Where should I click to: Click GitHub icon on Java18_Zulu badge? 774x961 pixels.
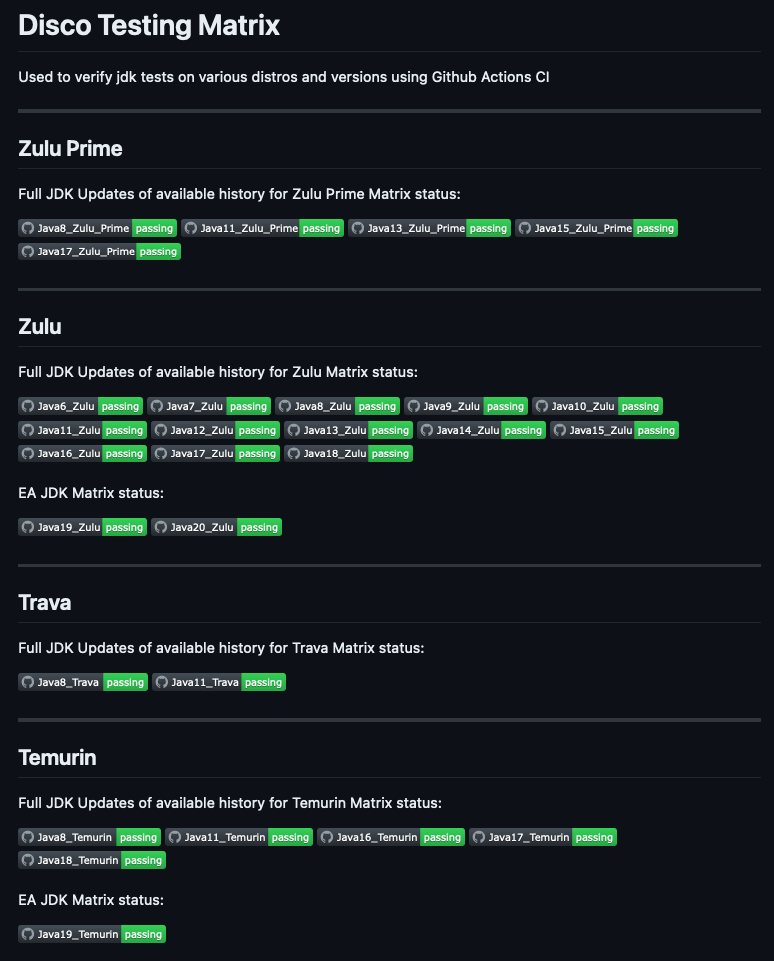coord(294,454)
